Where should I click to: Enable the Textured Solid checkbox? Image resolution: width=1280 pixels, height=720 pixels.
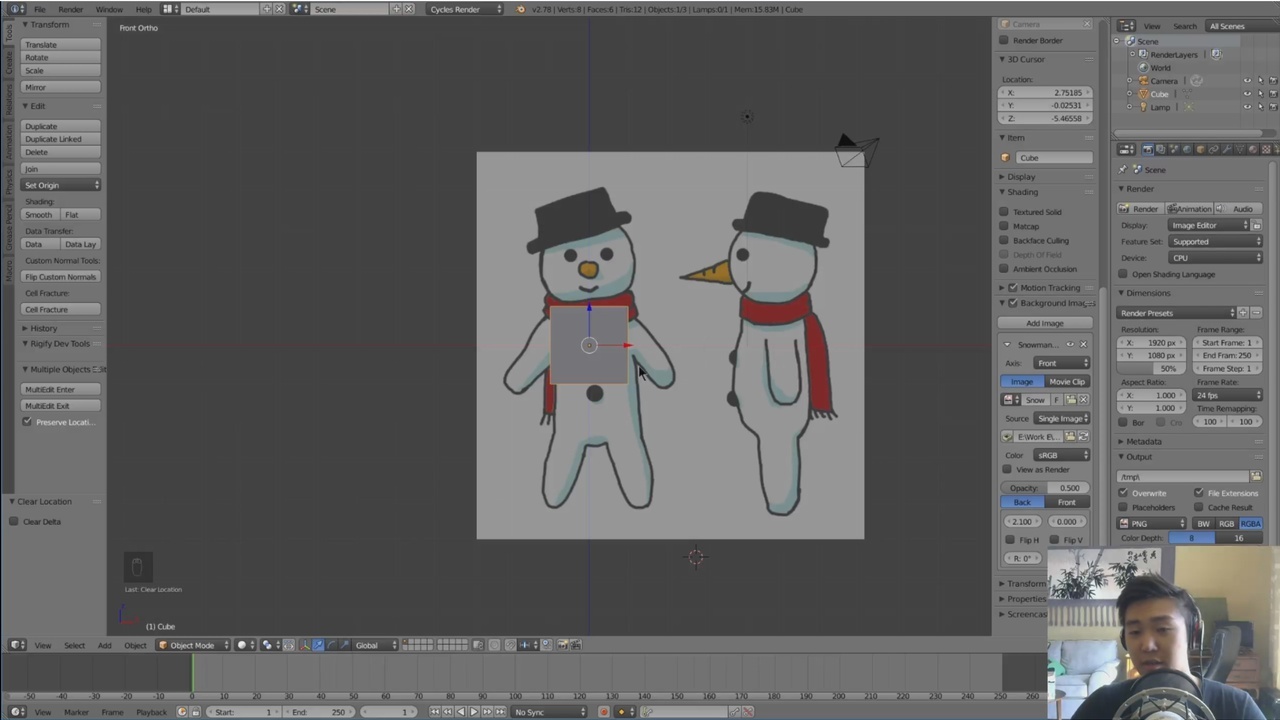[x=1004, y=212]
